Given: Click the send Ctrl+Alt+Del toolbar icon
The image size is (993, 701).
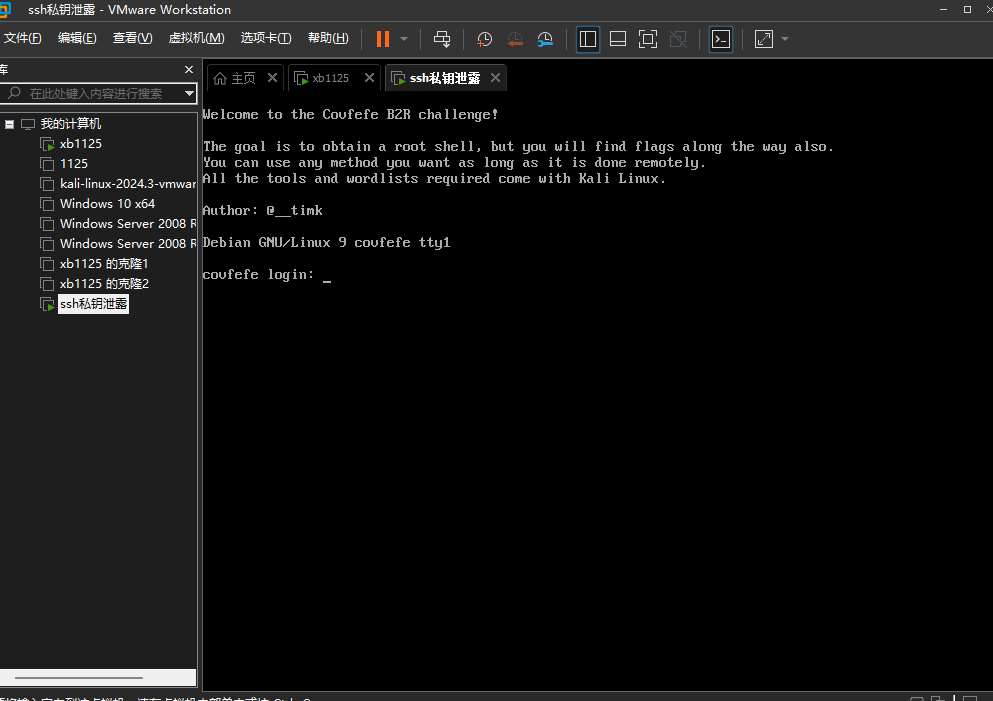Looking at the screenshot, I should click(x=442, y=39).
